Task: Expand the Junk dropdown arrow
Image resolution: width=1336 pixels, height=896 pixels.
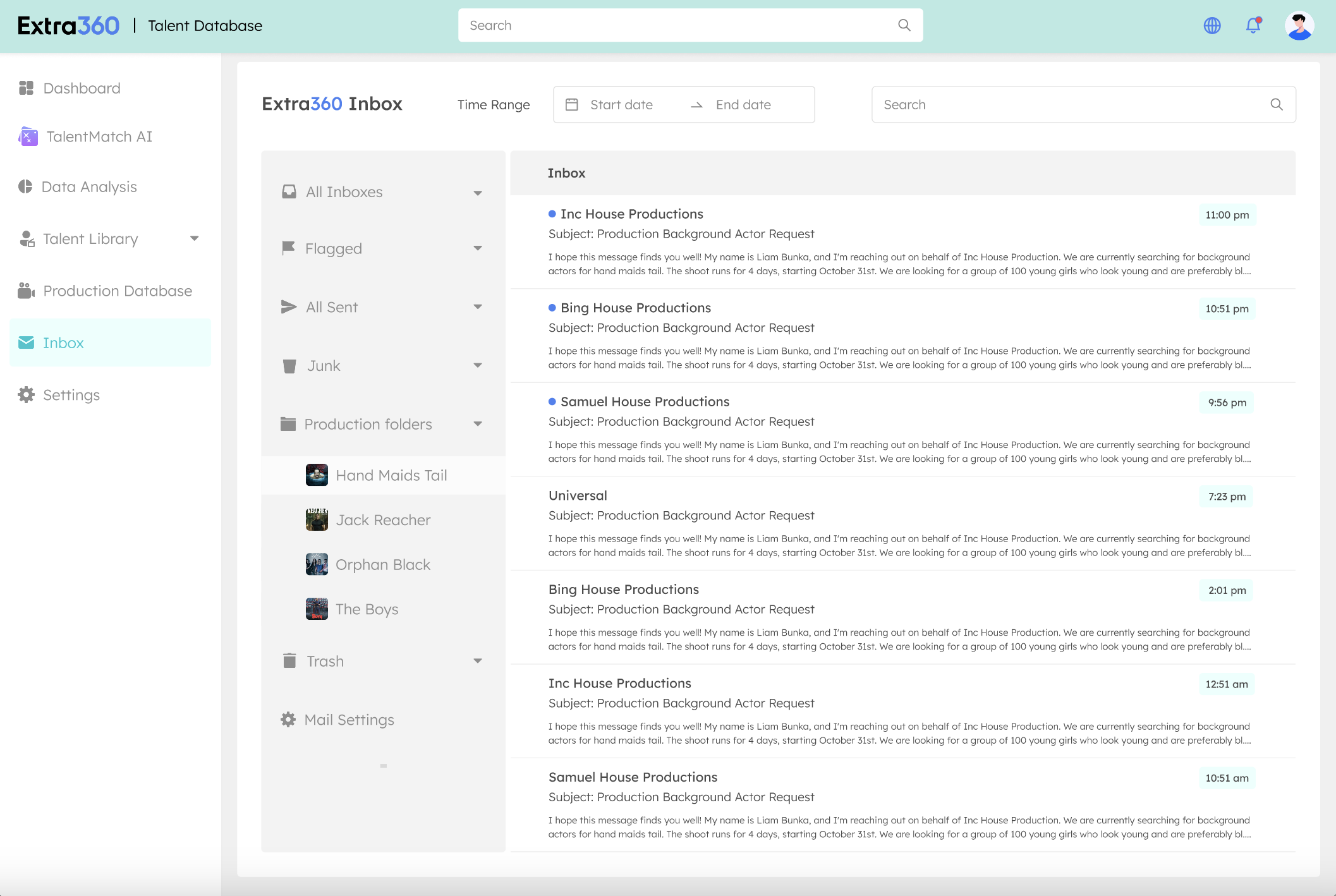Action: click(478, 365)
